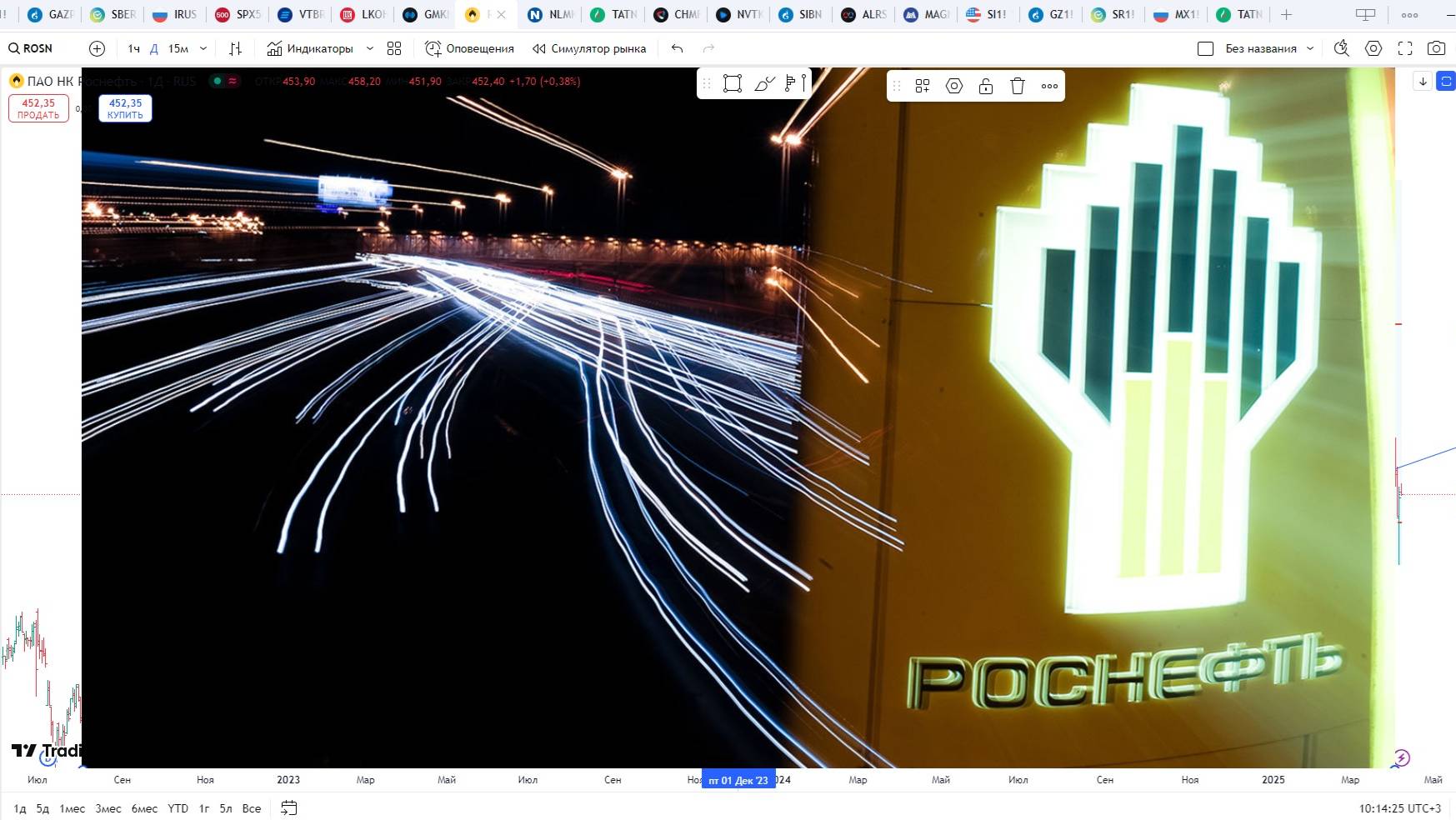Image resolution: width=1456 pixels, height=820 pixels.
Task: Switch to the SI1! tab
Action: (988, 14)
